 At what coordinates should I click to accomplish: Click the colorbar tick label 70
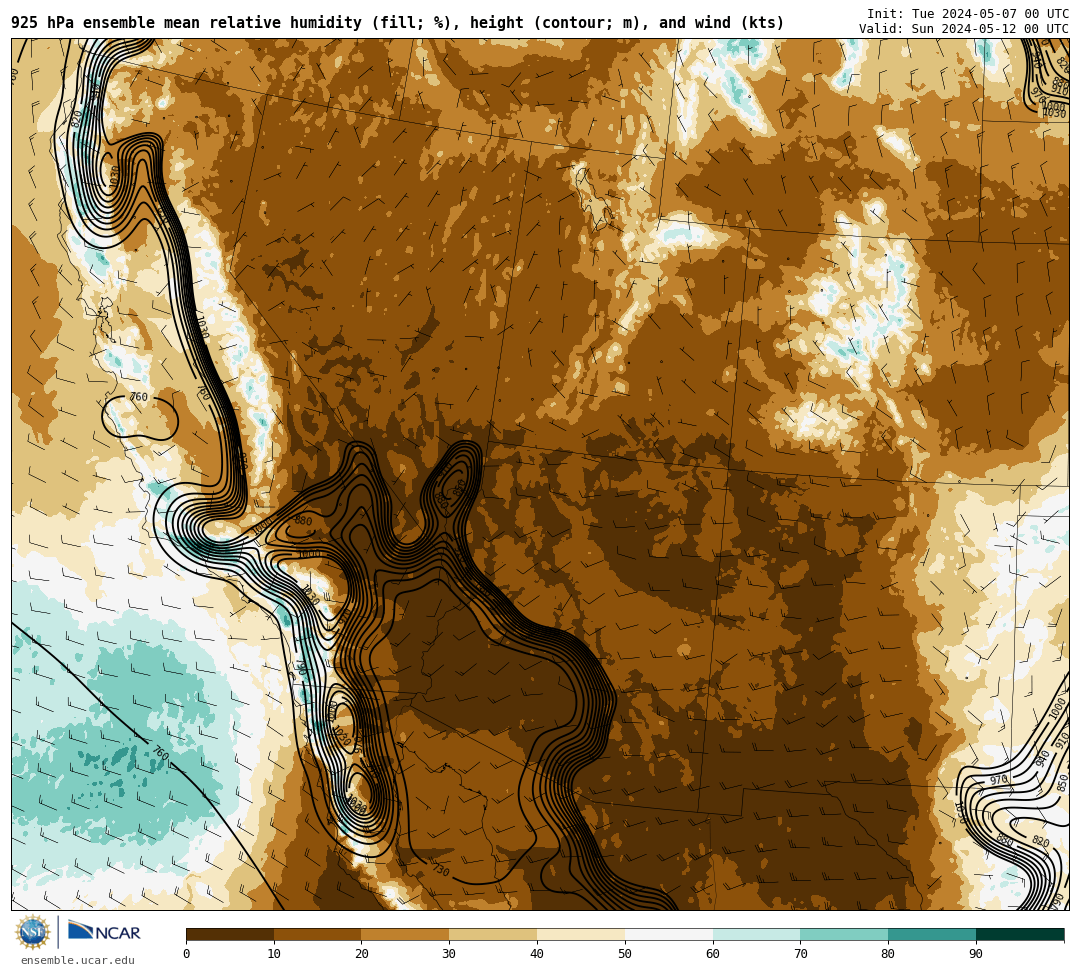pyautogui.click(x=800, y=954)
